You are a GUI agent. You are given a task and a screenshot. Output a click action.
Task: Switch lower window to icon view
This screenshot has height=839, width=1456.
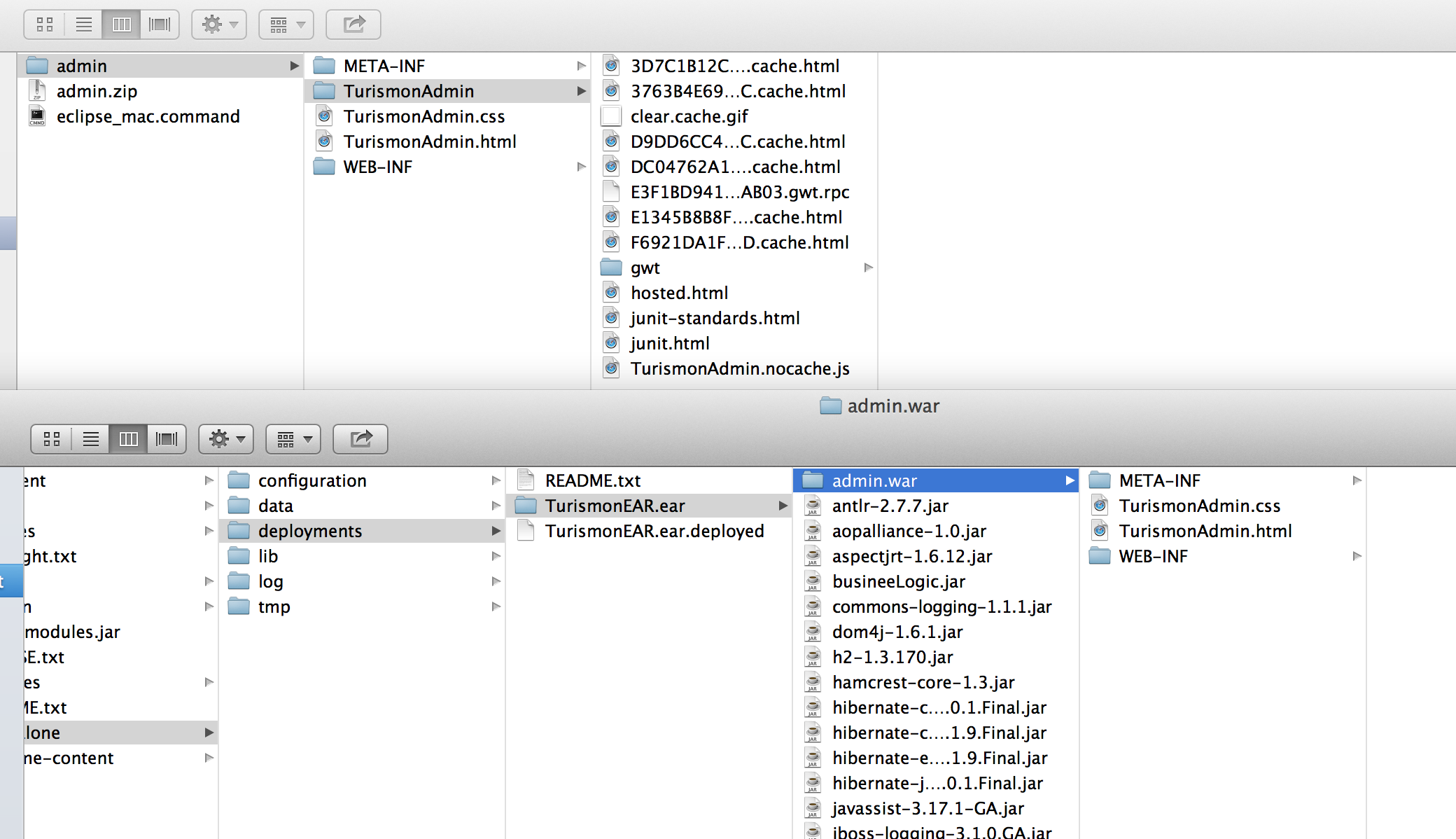(x=52, y=439)
